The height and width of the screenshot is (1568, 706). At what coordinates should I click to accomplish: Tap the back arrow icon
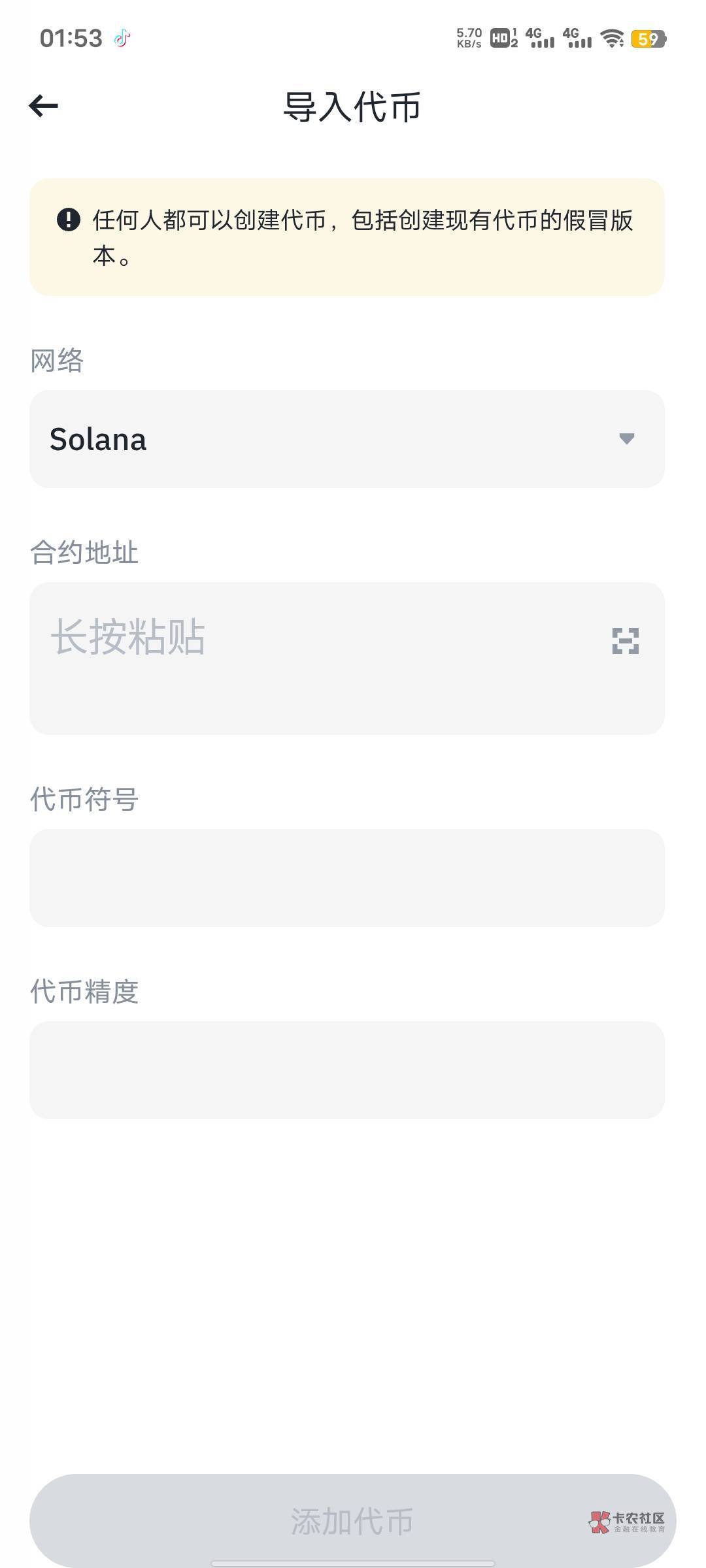click(x=44, y=106)
